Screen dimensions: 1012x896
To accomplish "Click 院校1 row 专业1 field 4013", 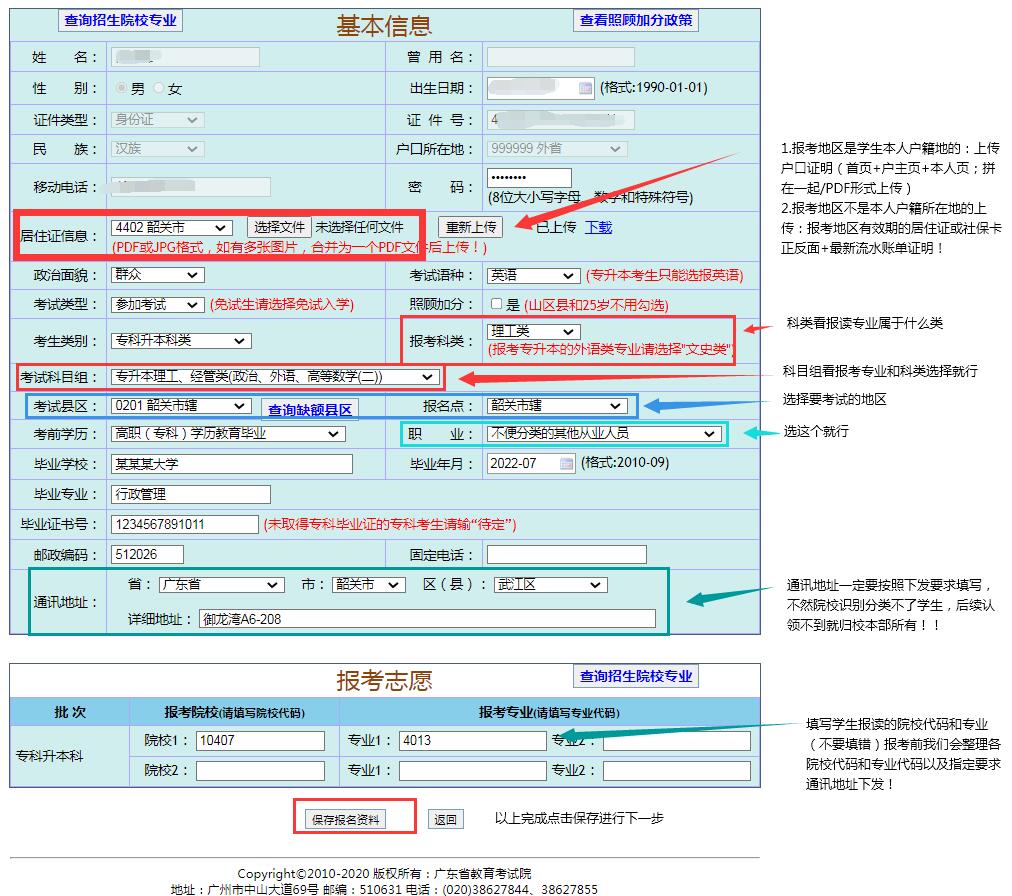I will [x=472, y=740].
